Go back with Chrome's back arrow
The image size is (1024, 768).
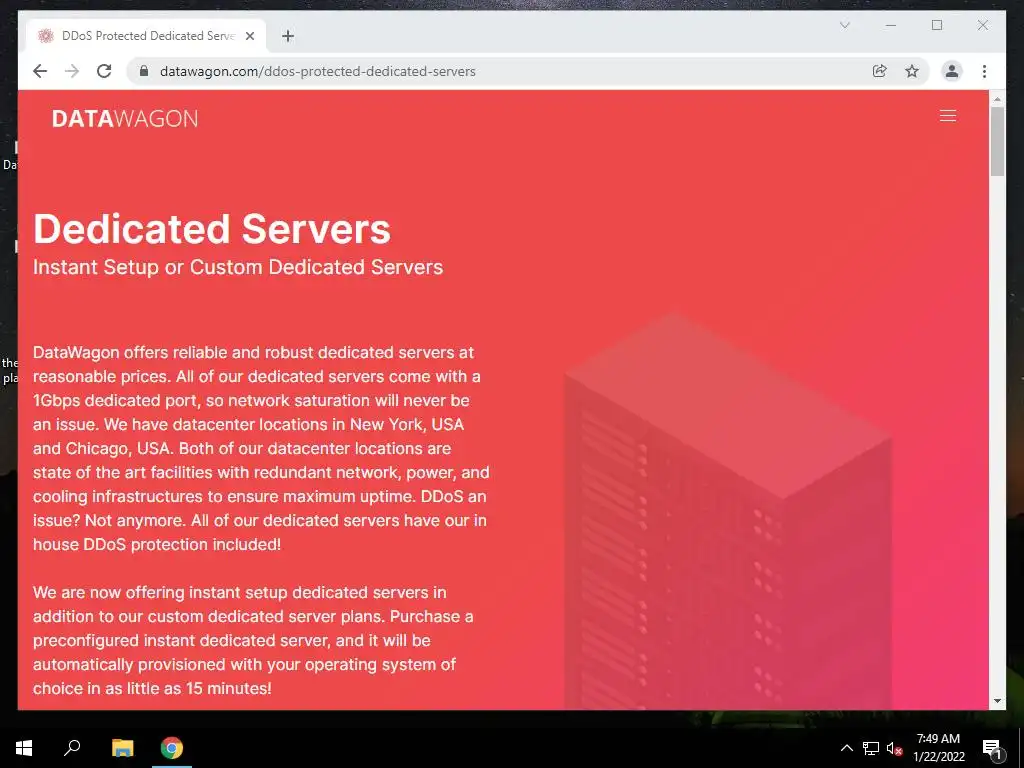[40, 71]
